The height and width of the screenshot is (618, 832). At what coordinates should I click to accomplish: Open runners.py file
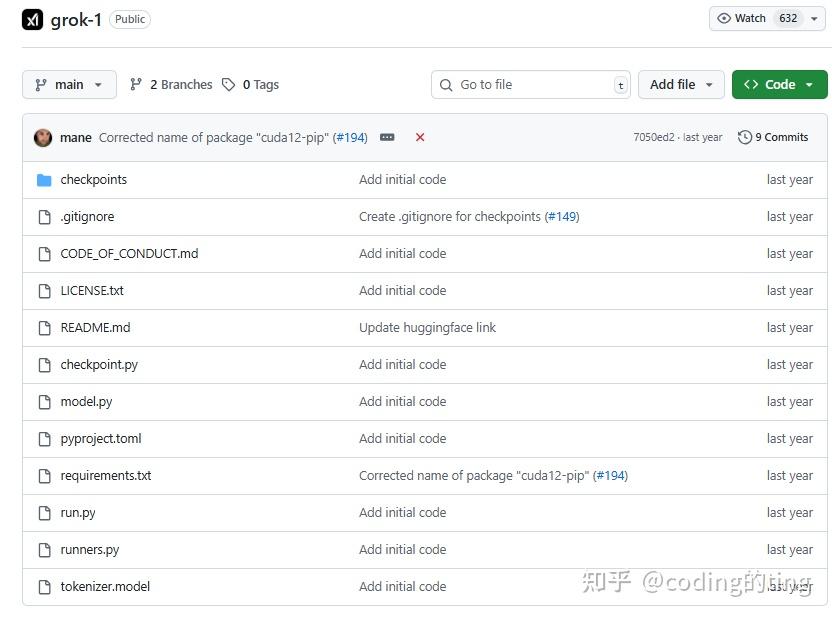click(x=90, y=550)
